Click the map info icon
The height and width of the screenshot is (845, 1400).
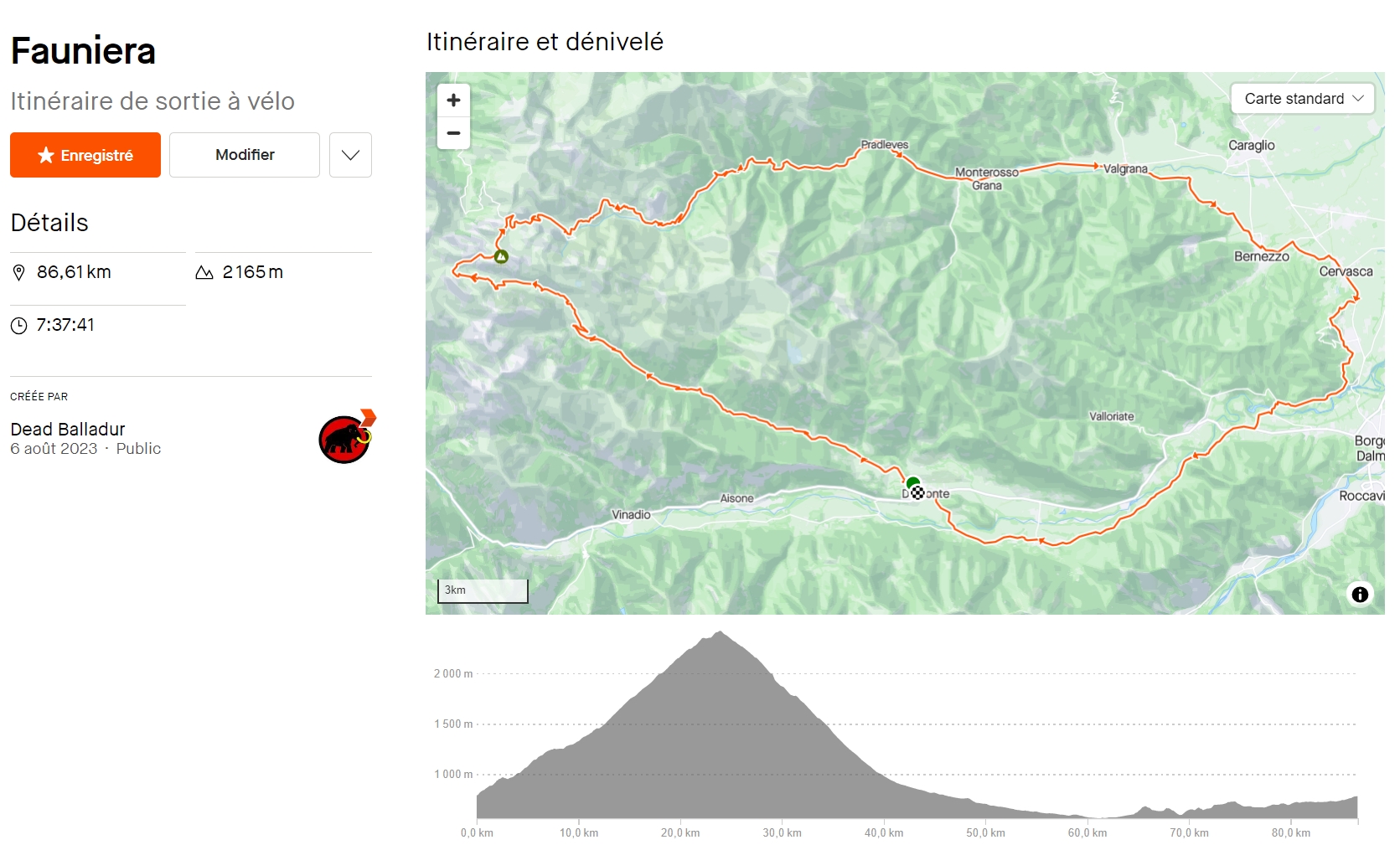[x=1360, y=594]
